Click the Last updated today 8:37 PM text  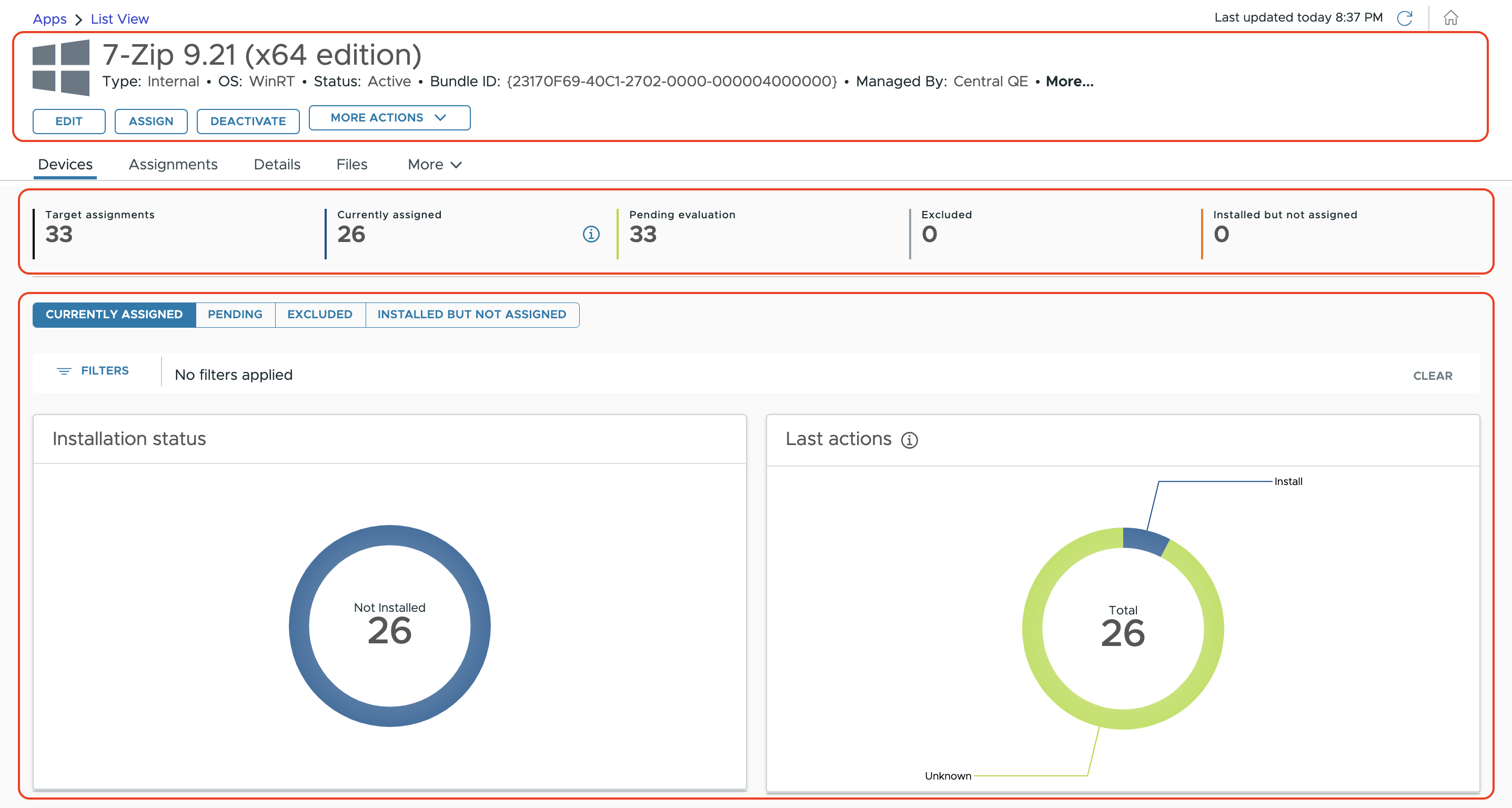tap(1298, 17)
